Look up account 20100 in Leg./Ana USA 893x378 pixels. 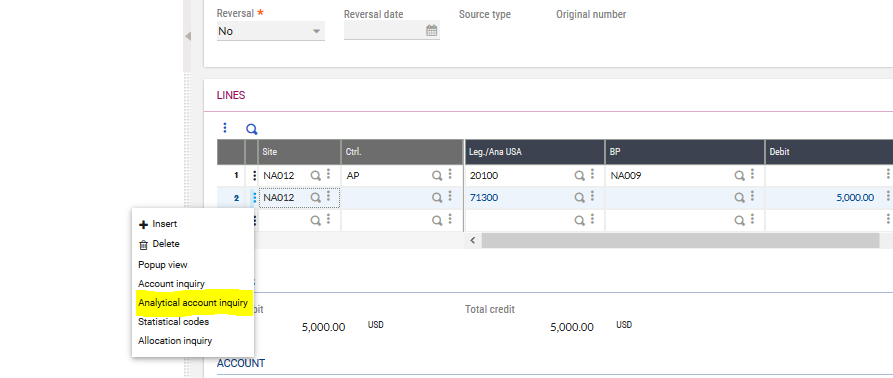tap(579, 176)
